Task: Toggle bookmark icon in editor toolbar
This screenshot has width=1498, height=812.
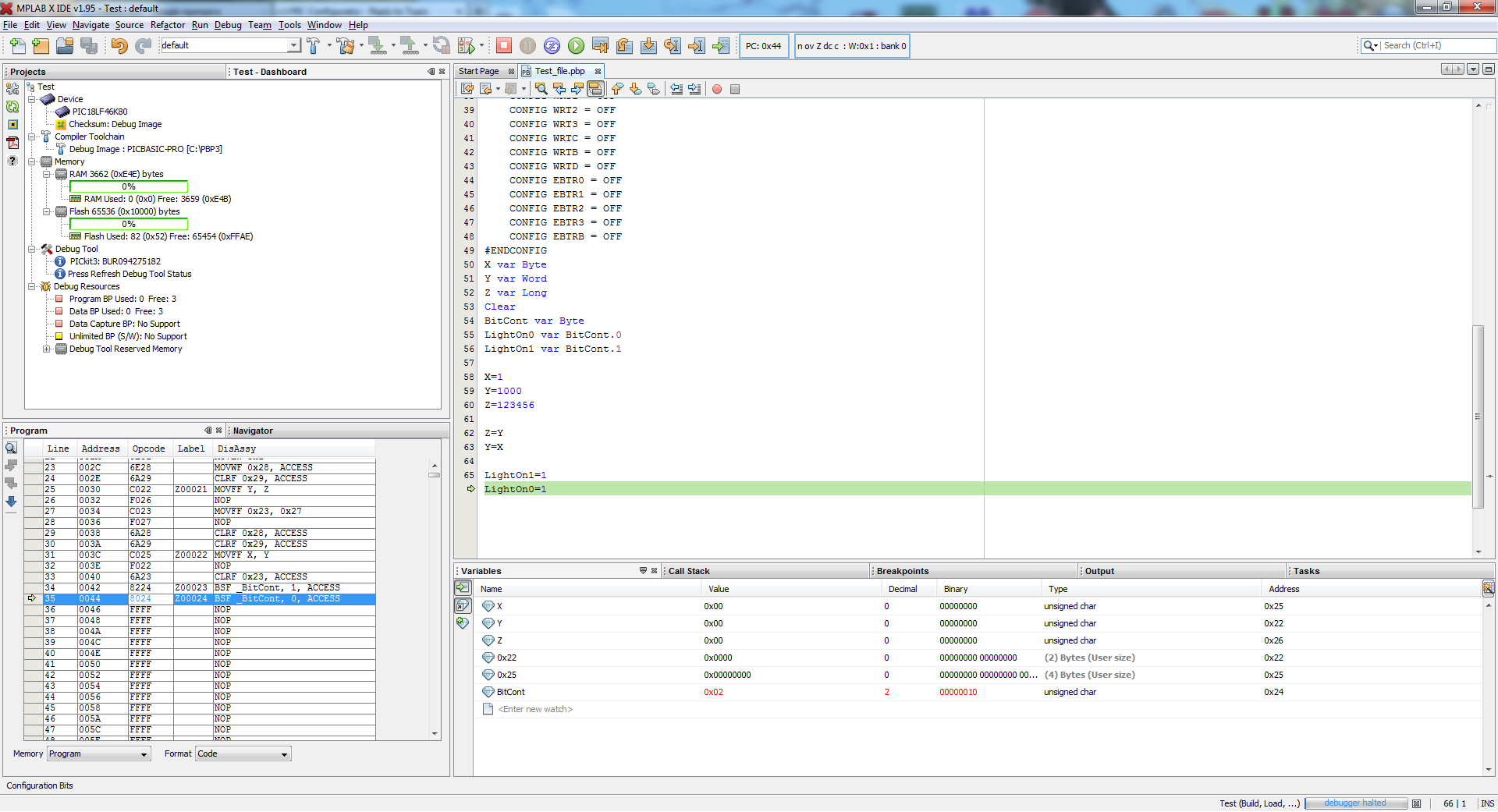Action: (x=653, y=89)
